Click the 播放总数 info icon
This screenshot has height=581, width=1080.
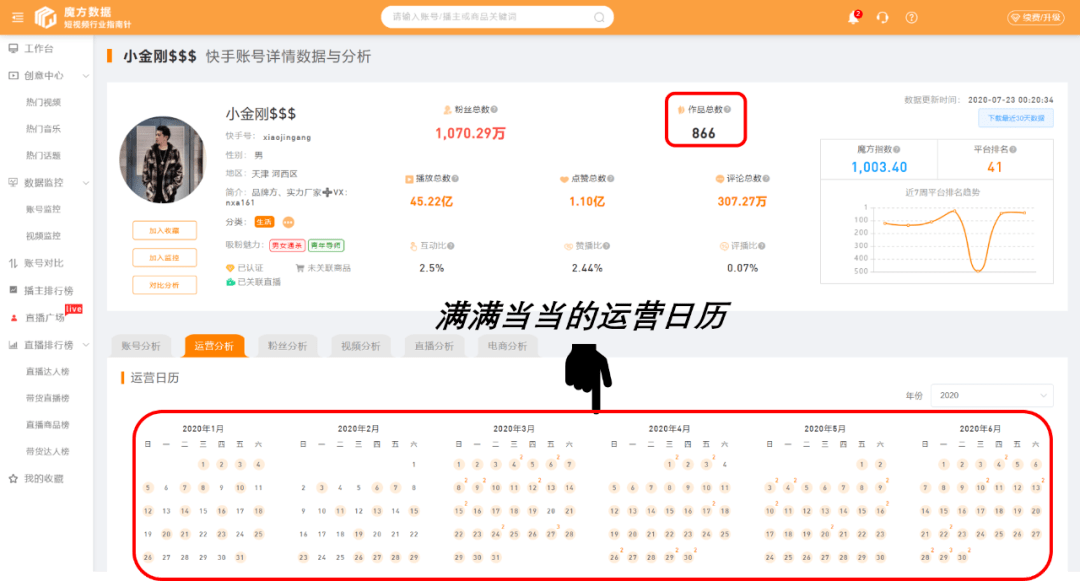click(455, 178)
